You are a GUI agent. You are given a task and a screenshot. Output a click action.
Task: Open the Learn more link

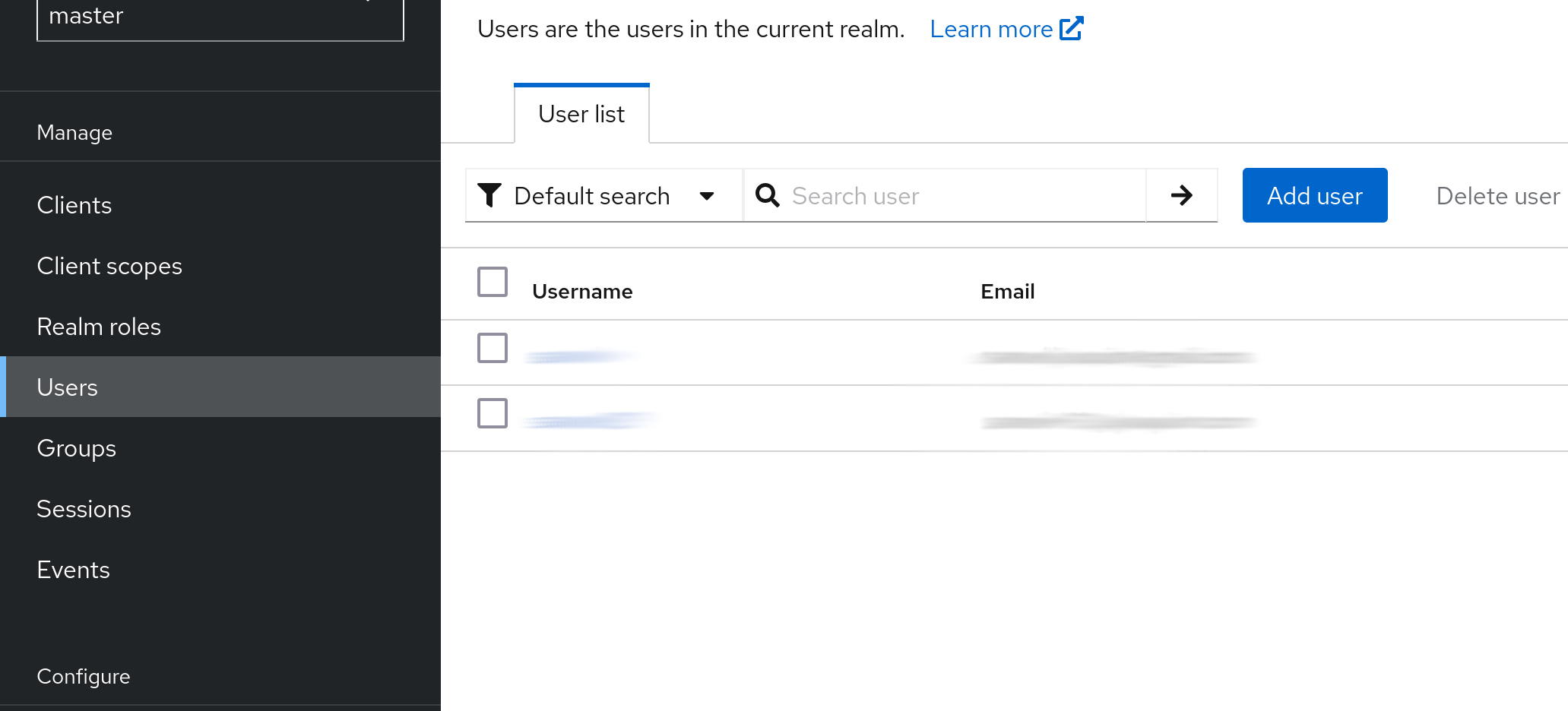[990, 28]
